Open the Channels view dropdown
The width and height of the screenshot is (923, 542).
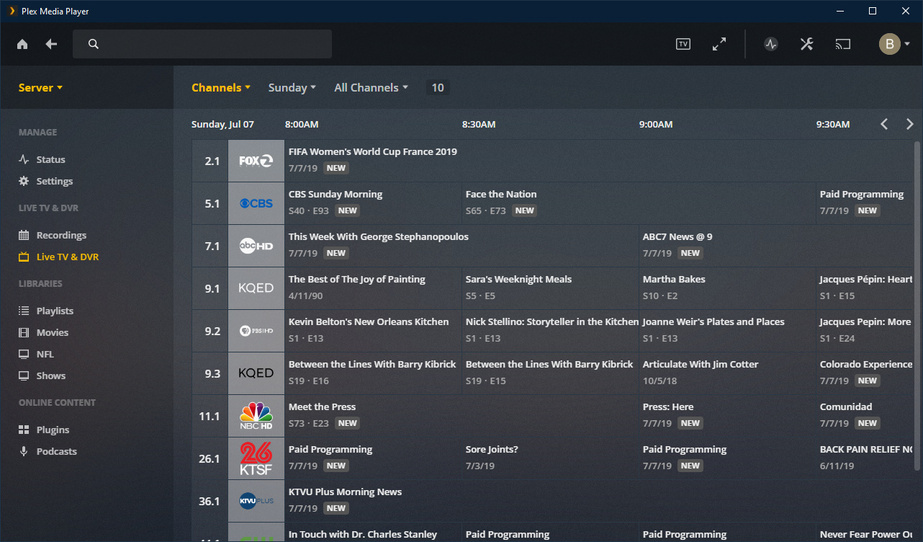click(221, 88)
